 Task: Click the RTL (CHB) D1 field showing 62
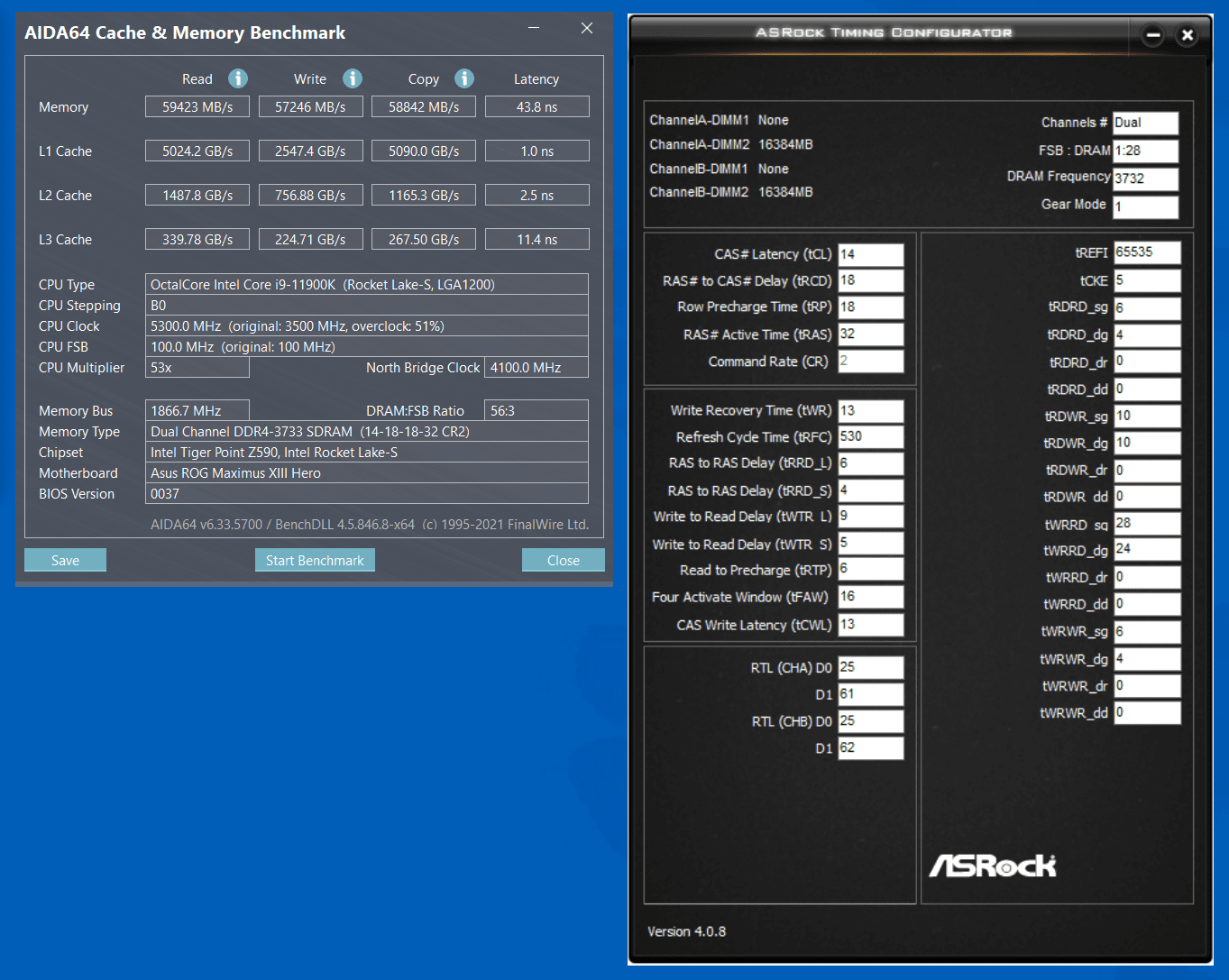pos(871,747)
